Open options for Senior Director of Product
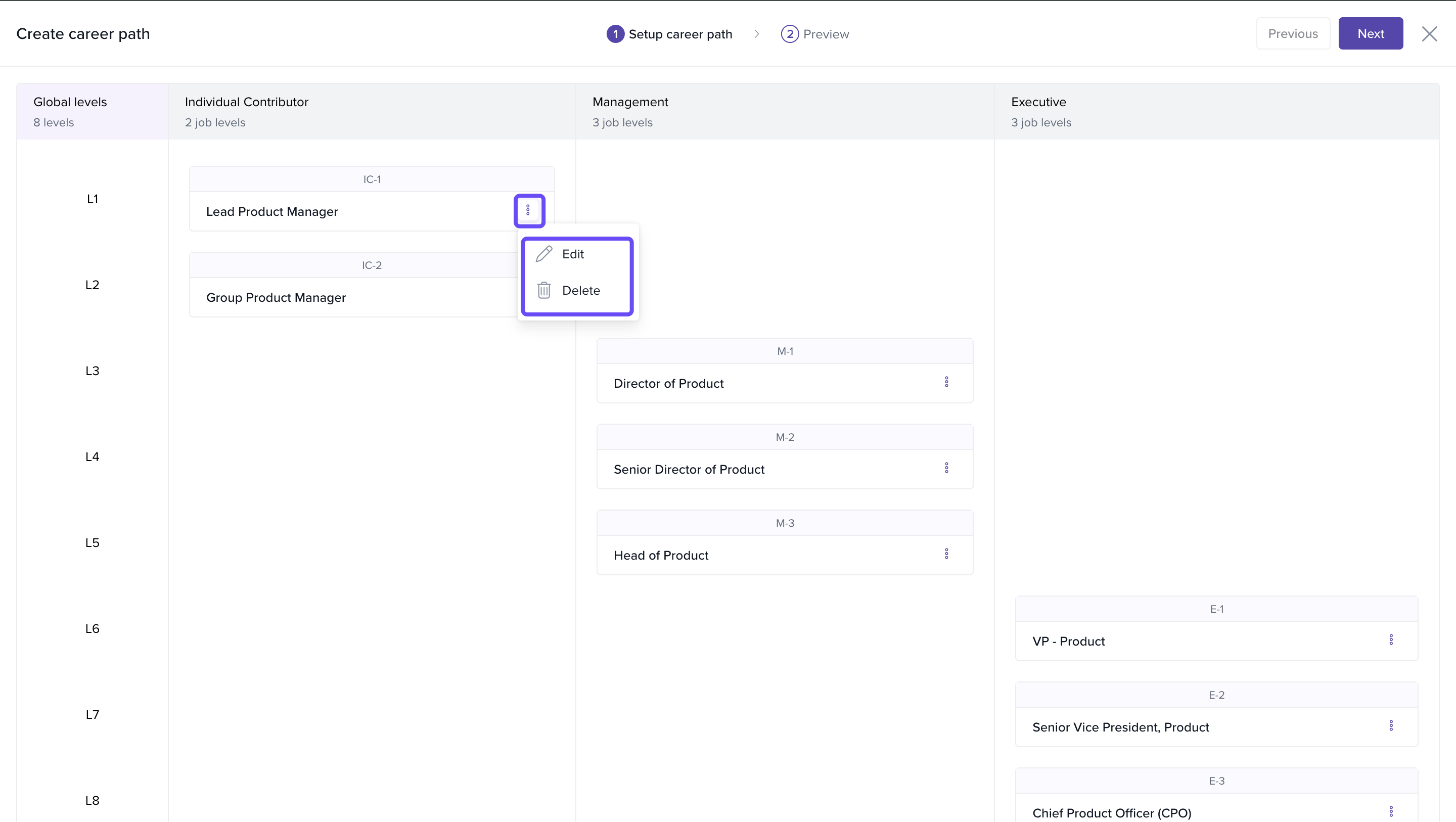The width and height of the screenshot is (1456, 822). (x=946, y=468)
